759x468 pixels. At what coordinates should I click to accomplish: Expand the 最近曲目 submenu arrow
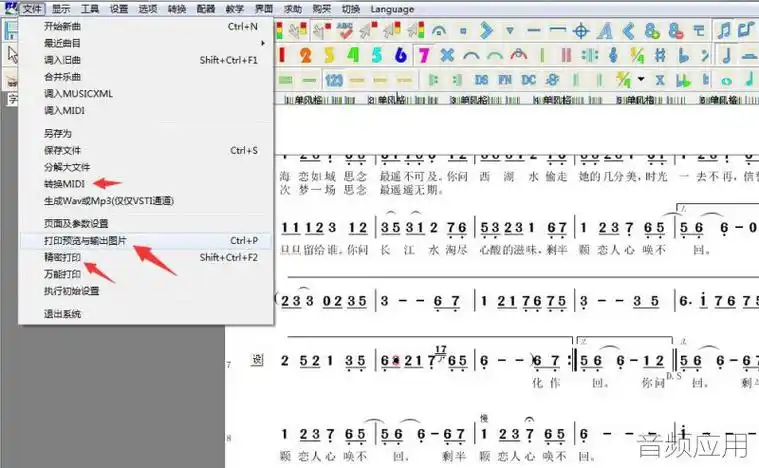point(263,43)
